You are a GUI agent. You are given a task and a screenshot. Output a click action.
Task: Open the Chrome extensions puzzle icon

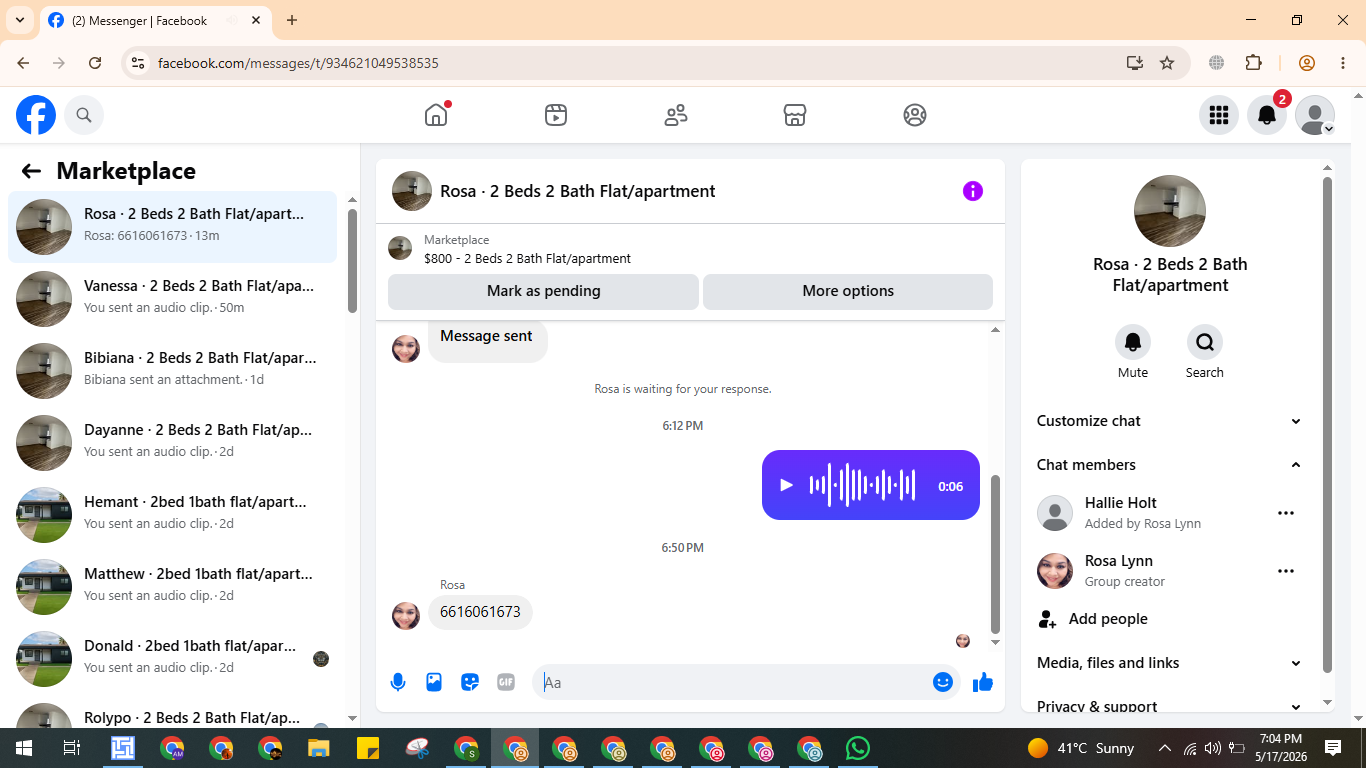1254,63
